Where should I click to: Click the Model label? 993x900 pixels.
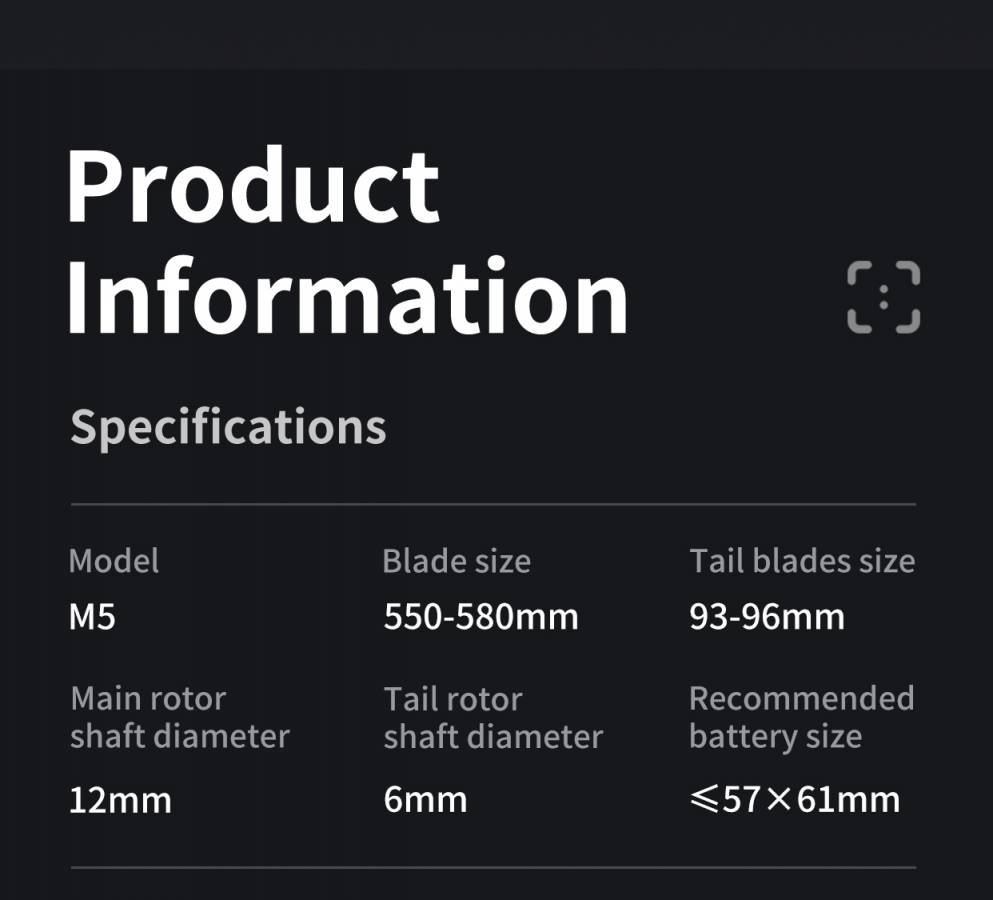click(114, 561)
